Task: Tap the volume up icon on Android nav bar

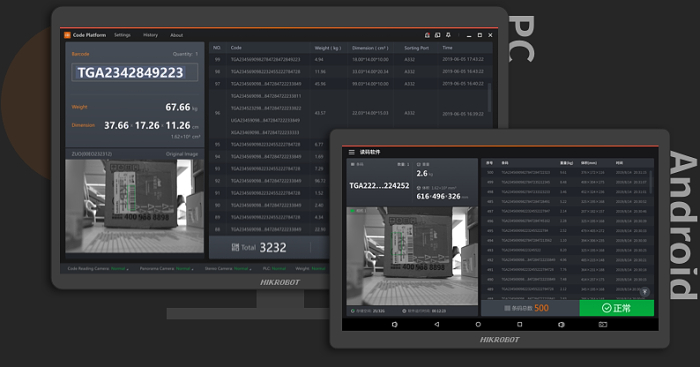Action: 561,324
